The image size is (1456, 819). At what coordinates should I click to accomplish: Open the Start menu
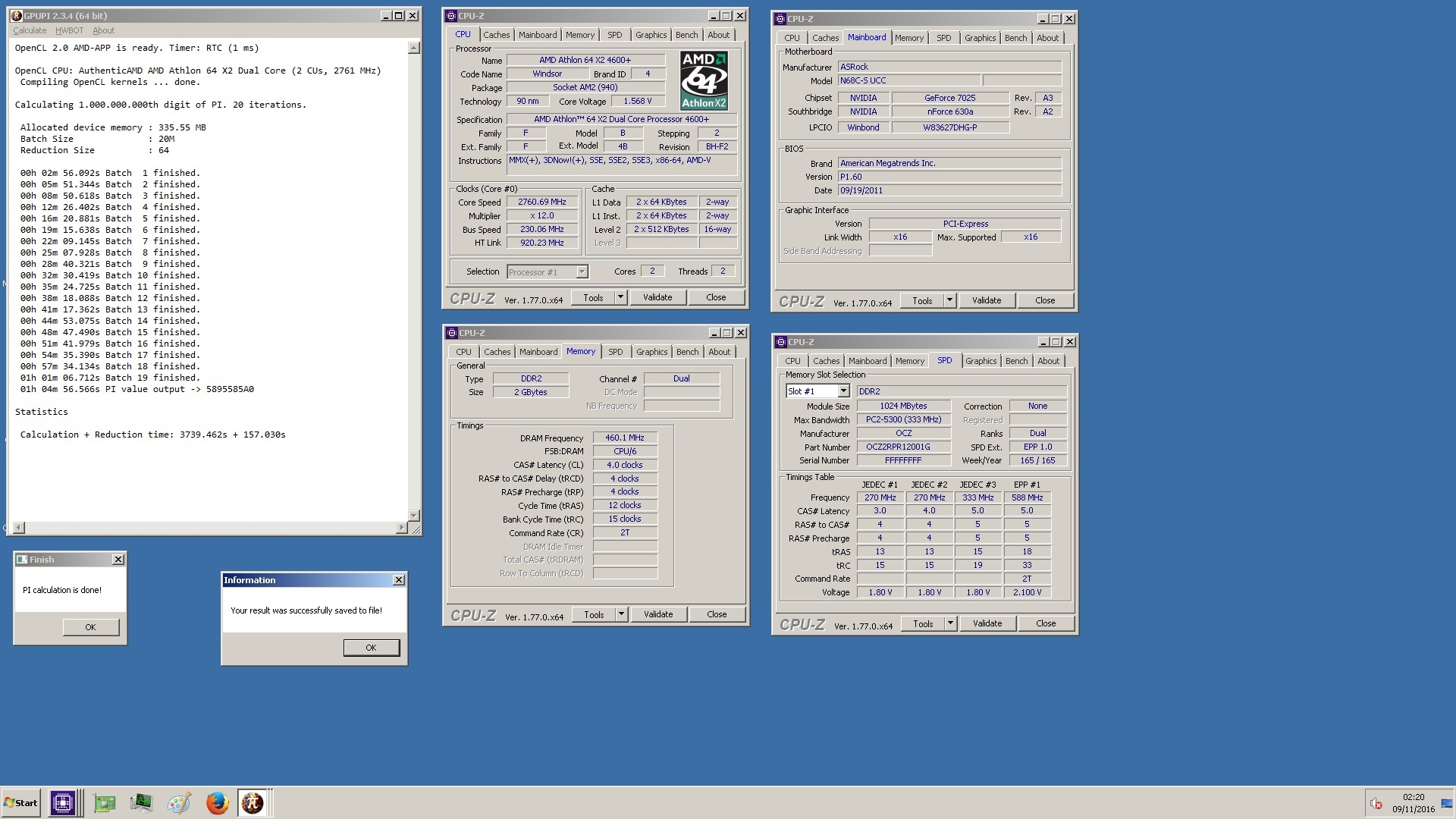click(21, 803)
